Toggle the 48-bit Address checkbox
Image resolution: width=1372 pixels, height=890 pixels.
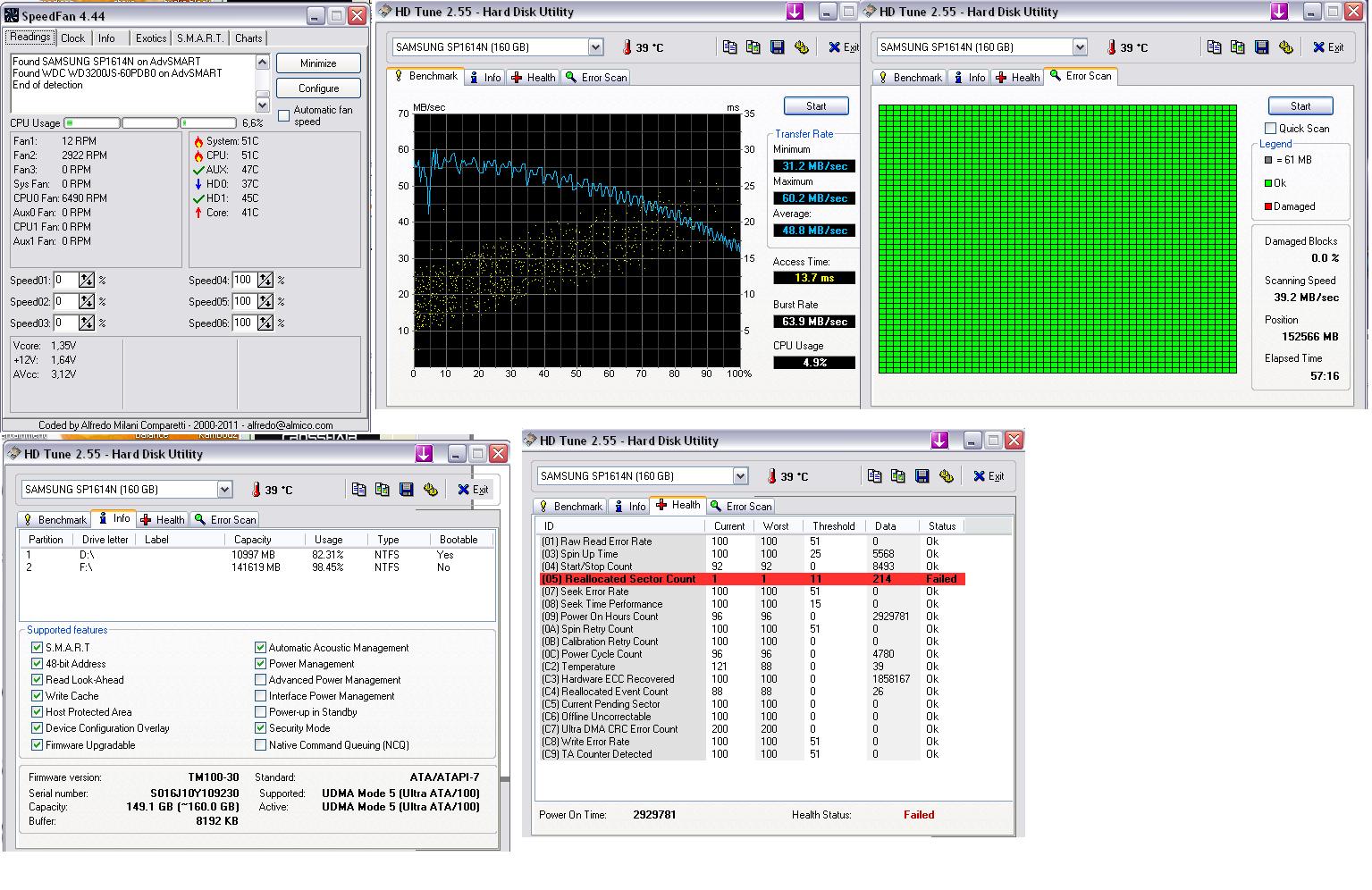[x=37, y=664]
